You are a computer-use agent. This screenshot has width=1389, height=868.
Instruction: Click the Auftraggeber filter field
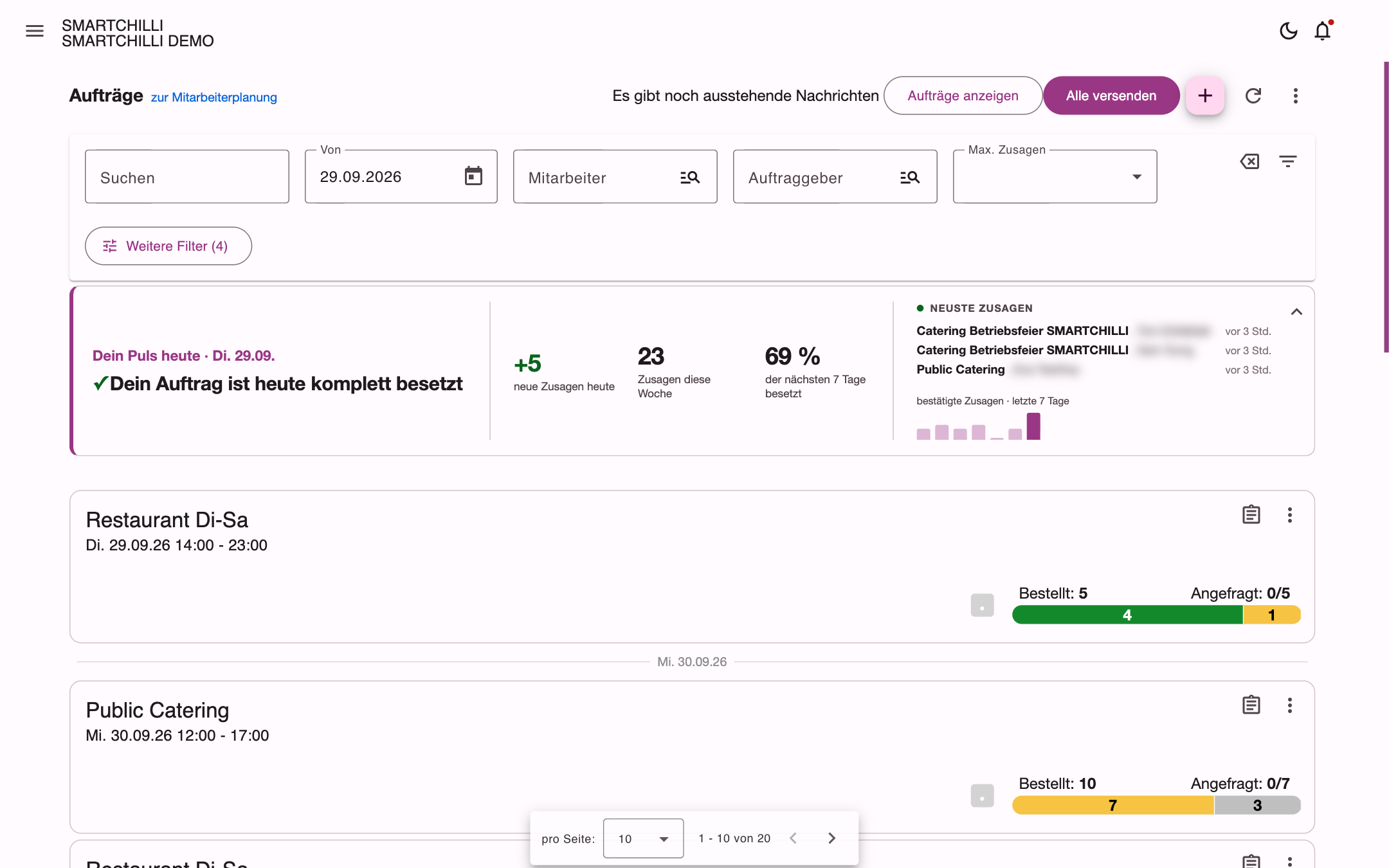coord(835,177)
